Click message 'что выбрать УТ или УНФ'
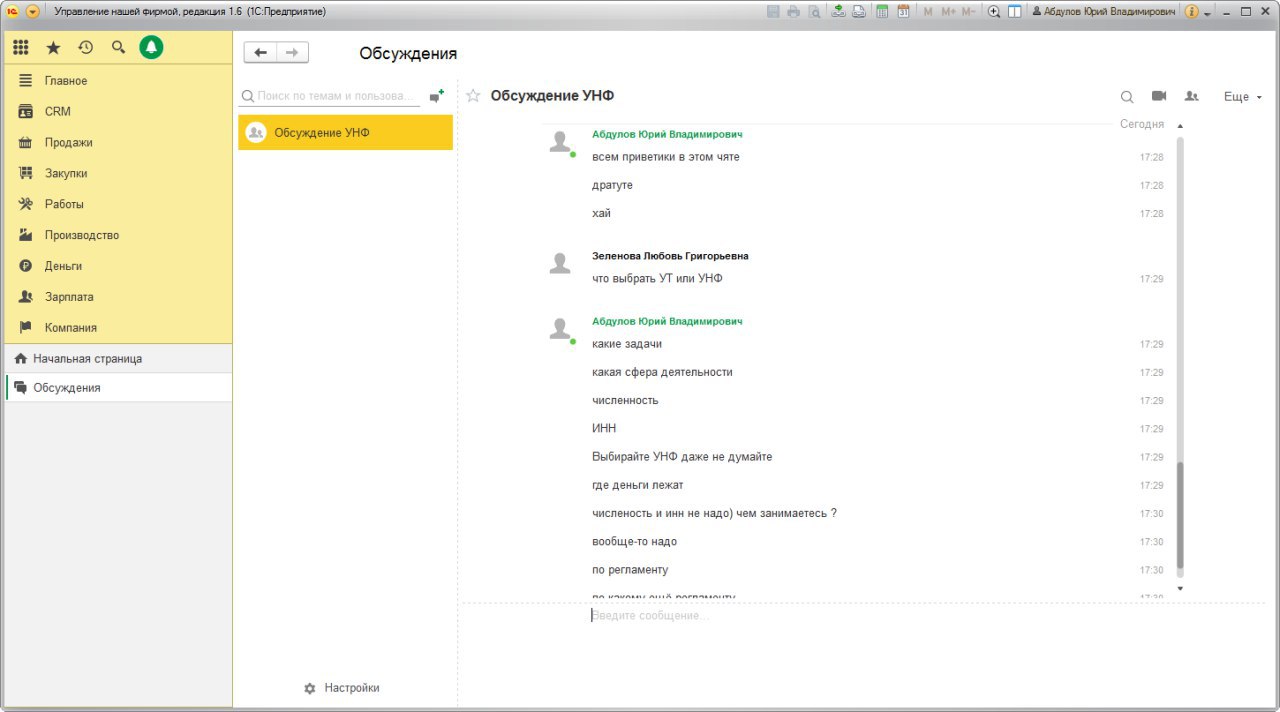1280x712 pixels. [657, 279]
